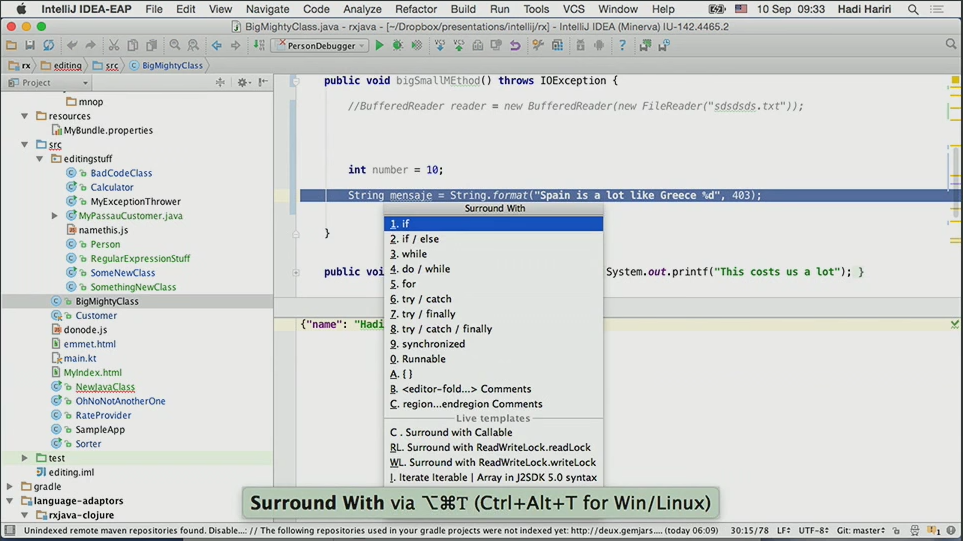
Task: Hide the Project tool window
Action: pos(263,82)
